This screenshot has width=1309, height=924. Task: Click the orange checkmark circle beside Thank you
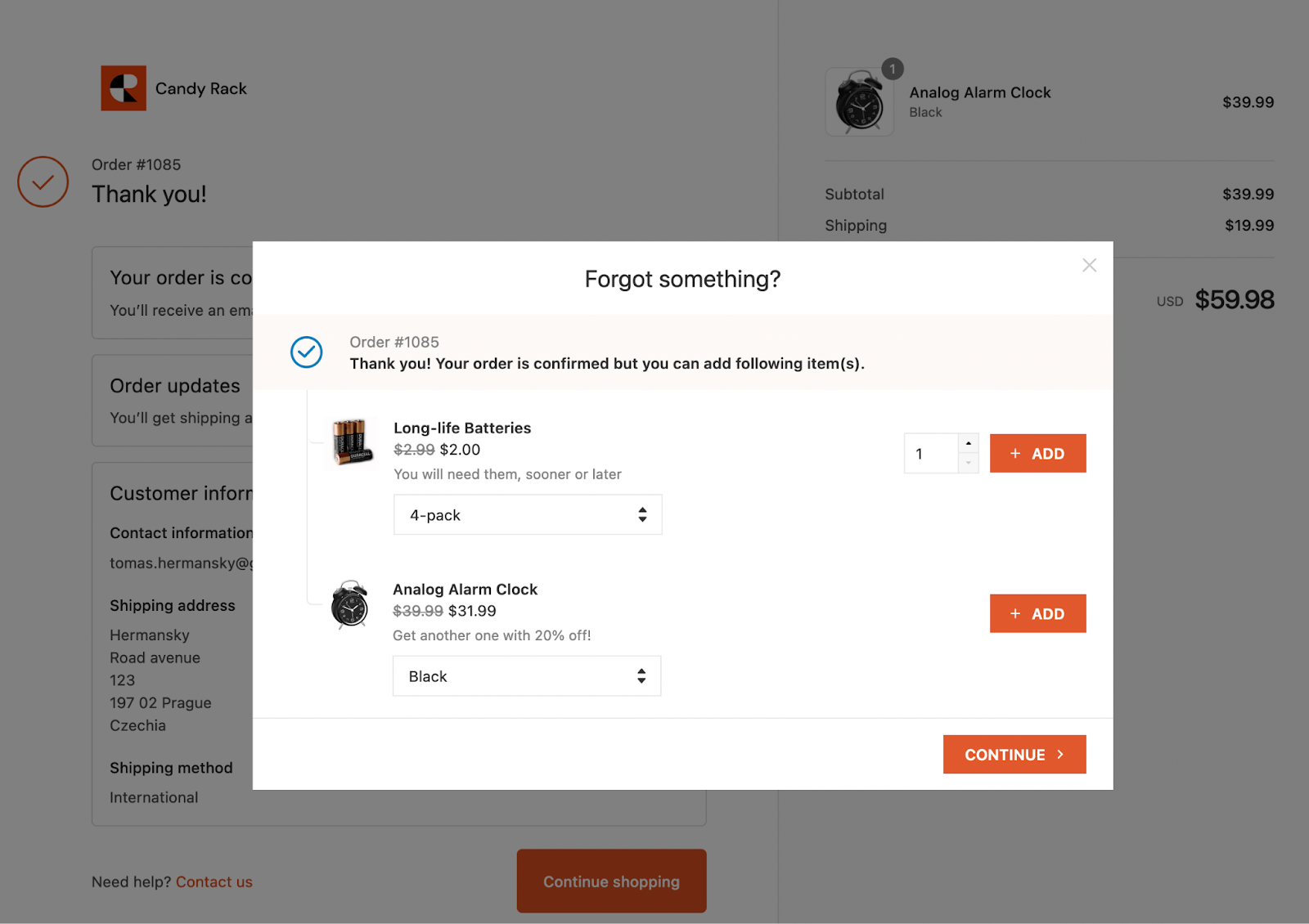[43, 182]
